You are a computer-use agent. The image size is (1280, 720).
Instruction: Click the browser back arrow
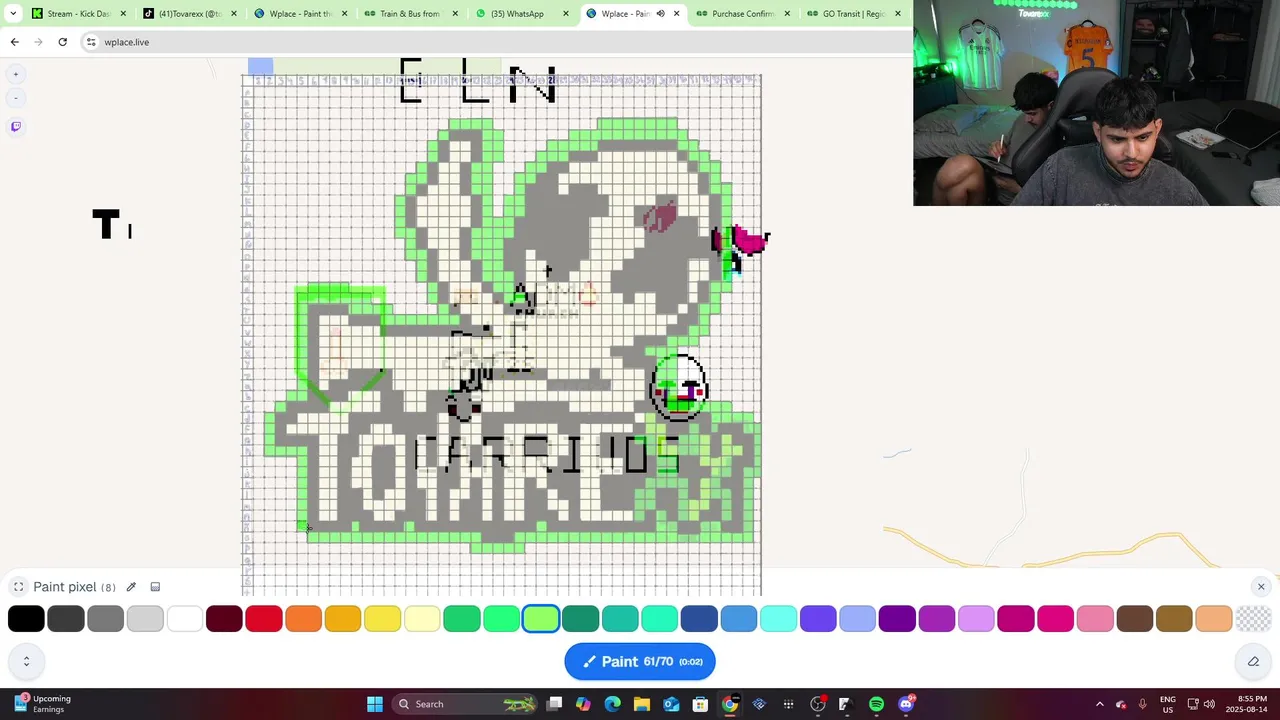pyautogui.click(x=14, y=42)
